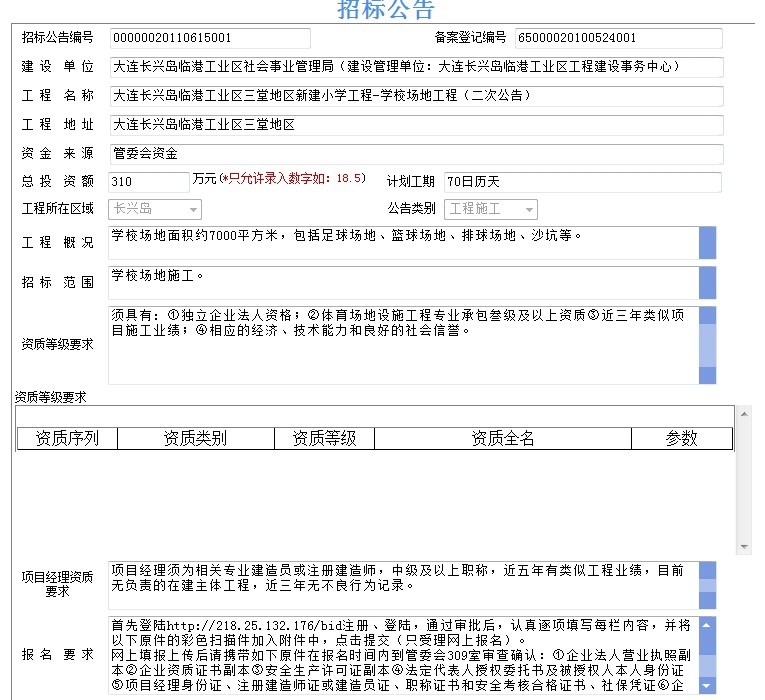
Task: Click the 报名要求 text area
Action: pos(403,655)
